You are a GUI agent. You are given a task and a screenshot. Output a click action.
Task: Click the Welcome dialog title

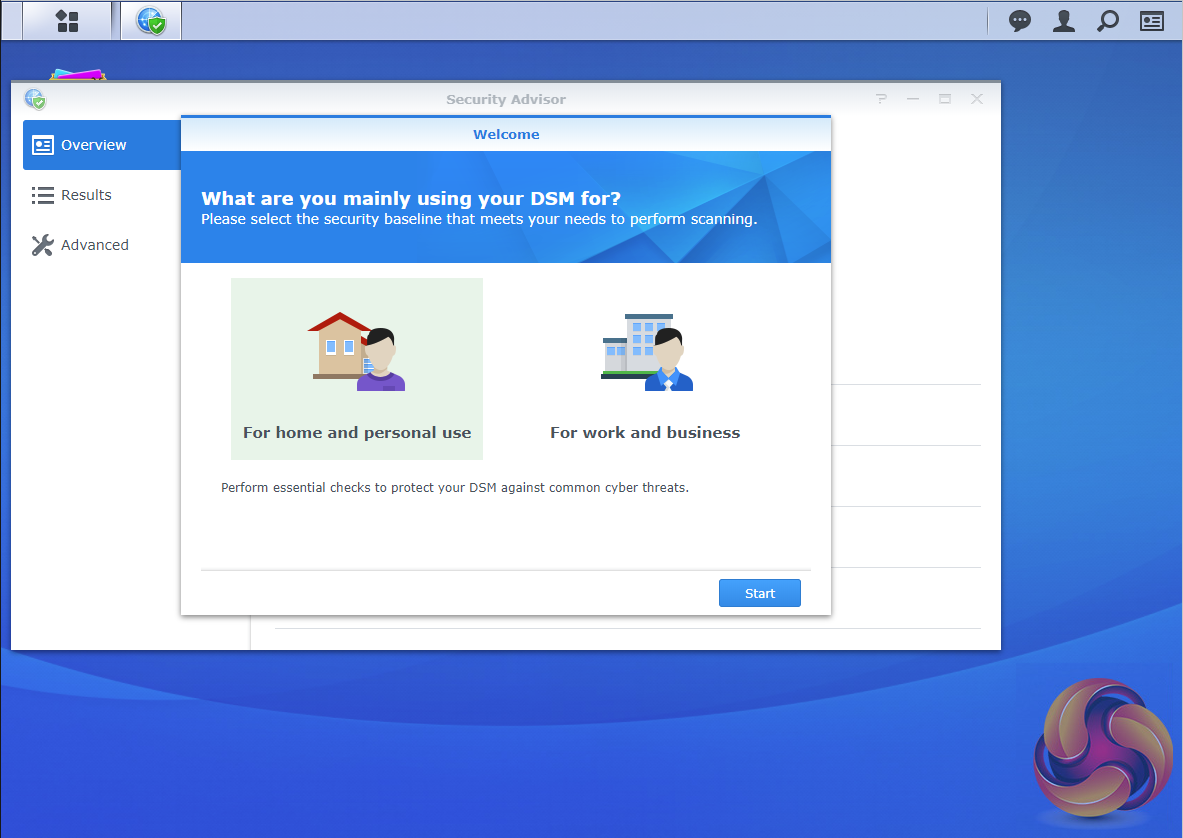[506, 134]
